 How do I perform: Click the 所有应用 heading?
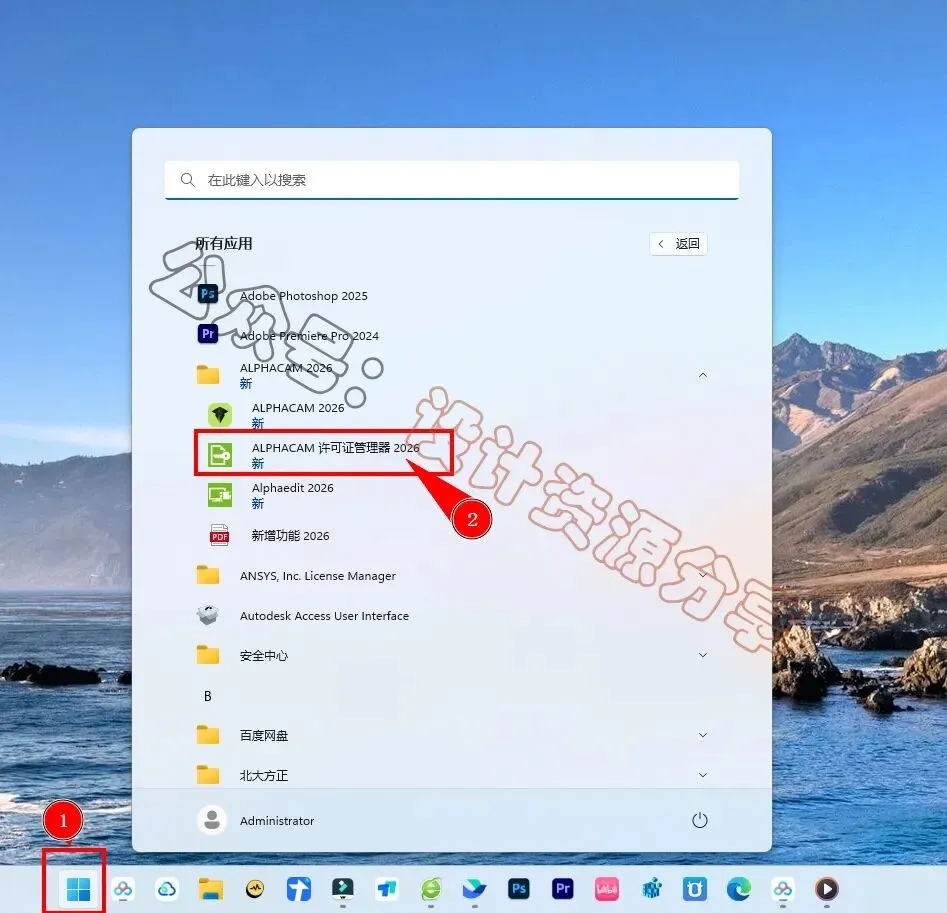click(x=223, y=243)
